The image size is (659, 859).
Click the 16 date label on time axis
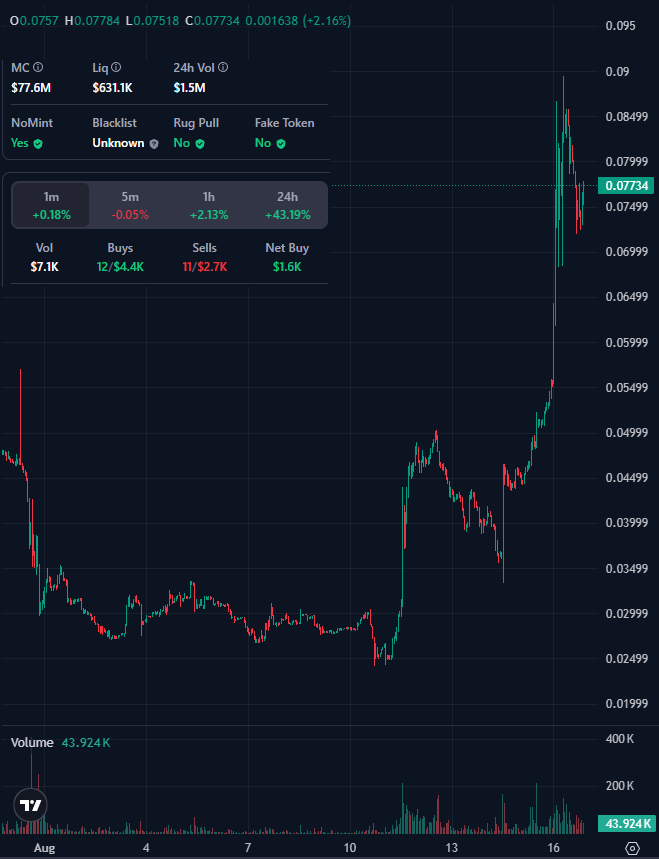553,848
